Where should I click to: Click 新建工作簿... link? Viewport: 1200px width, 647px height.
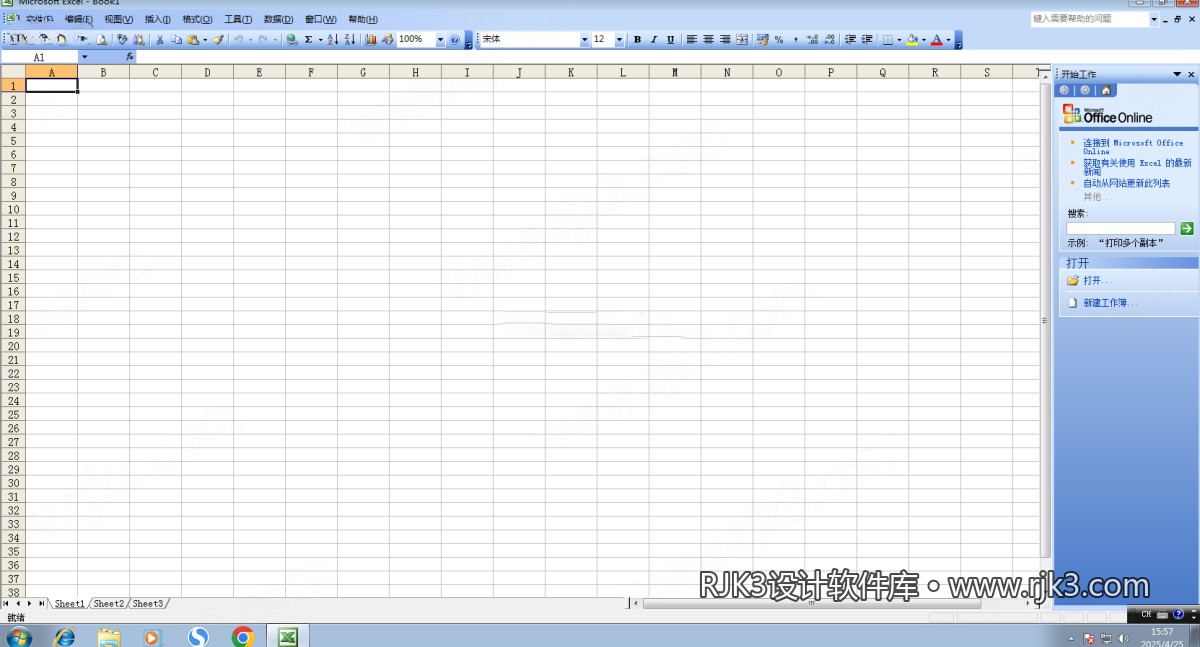[1110, 302]
